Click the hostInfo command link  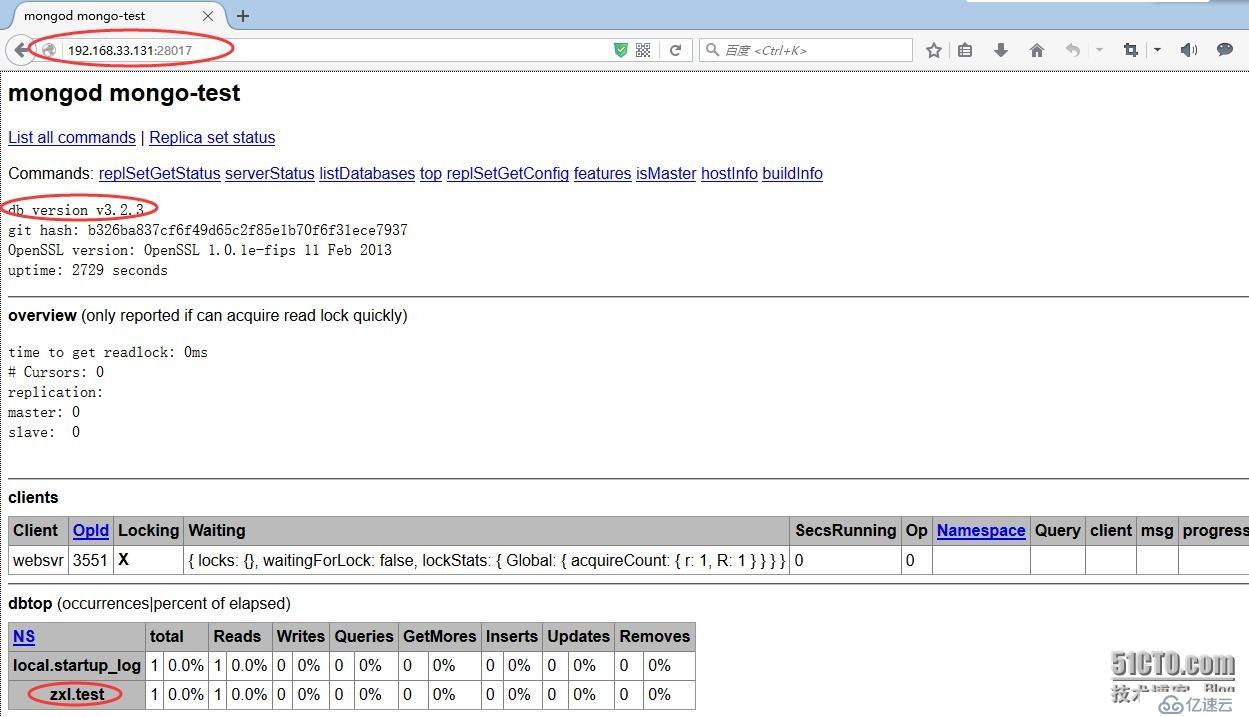pos(729,174)
